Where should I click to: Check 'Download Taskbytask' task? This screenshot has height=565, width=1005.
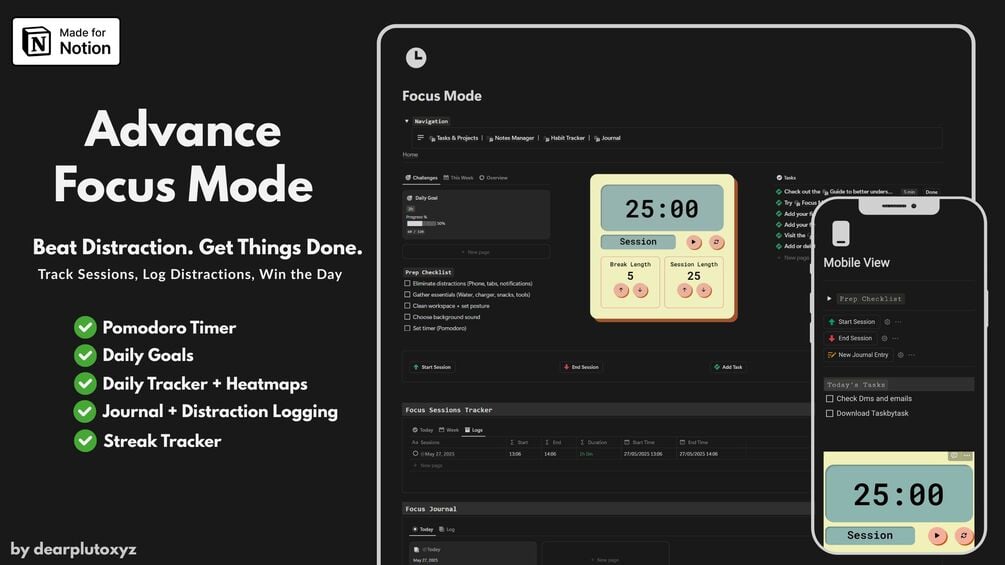(829, 413)
